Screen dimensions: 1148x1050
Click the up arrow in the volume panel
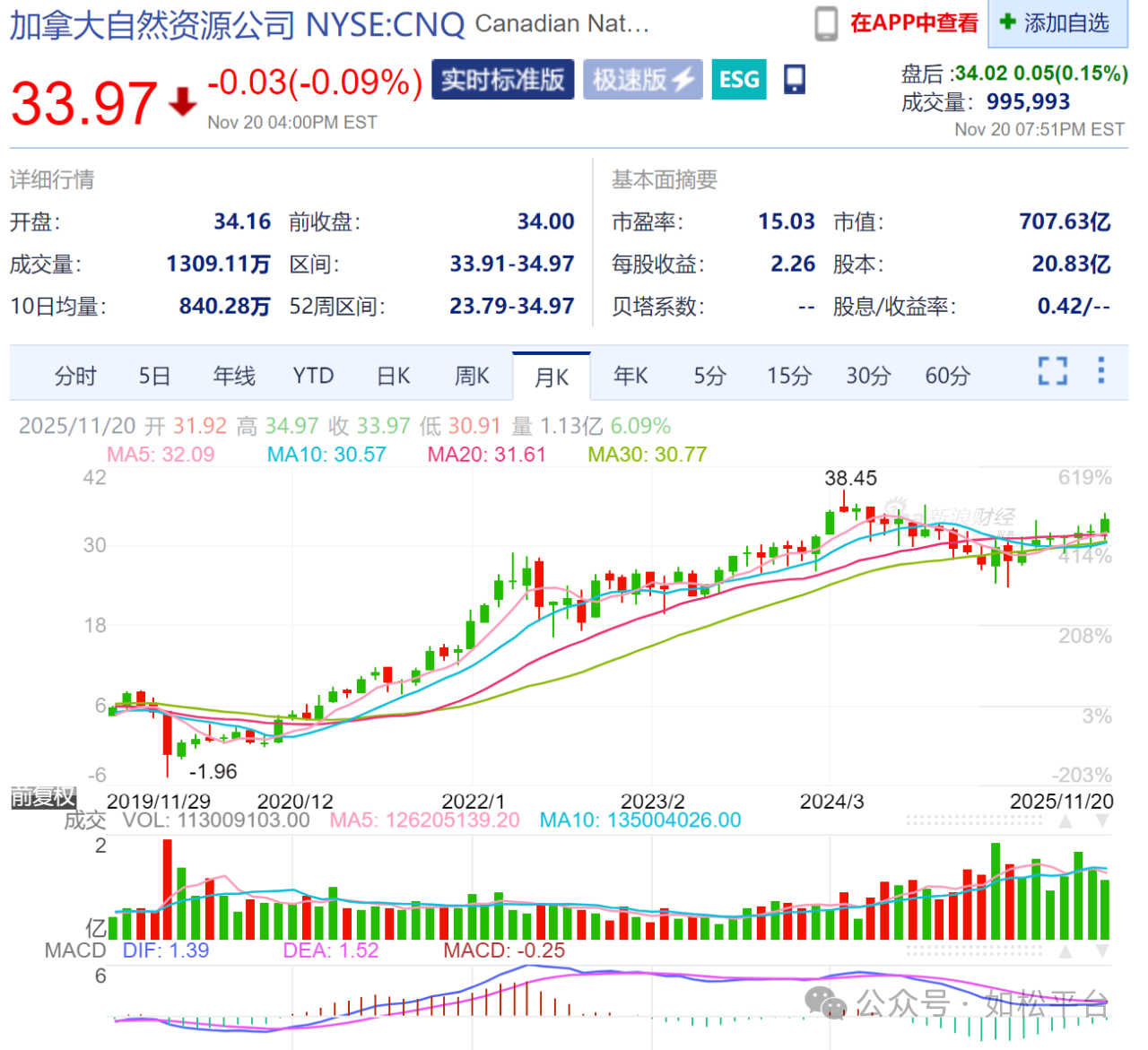pyautogui.click(x=1066, y=820)
